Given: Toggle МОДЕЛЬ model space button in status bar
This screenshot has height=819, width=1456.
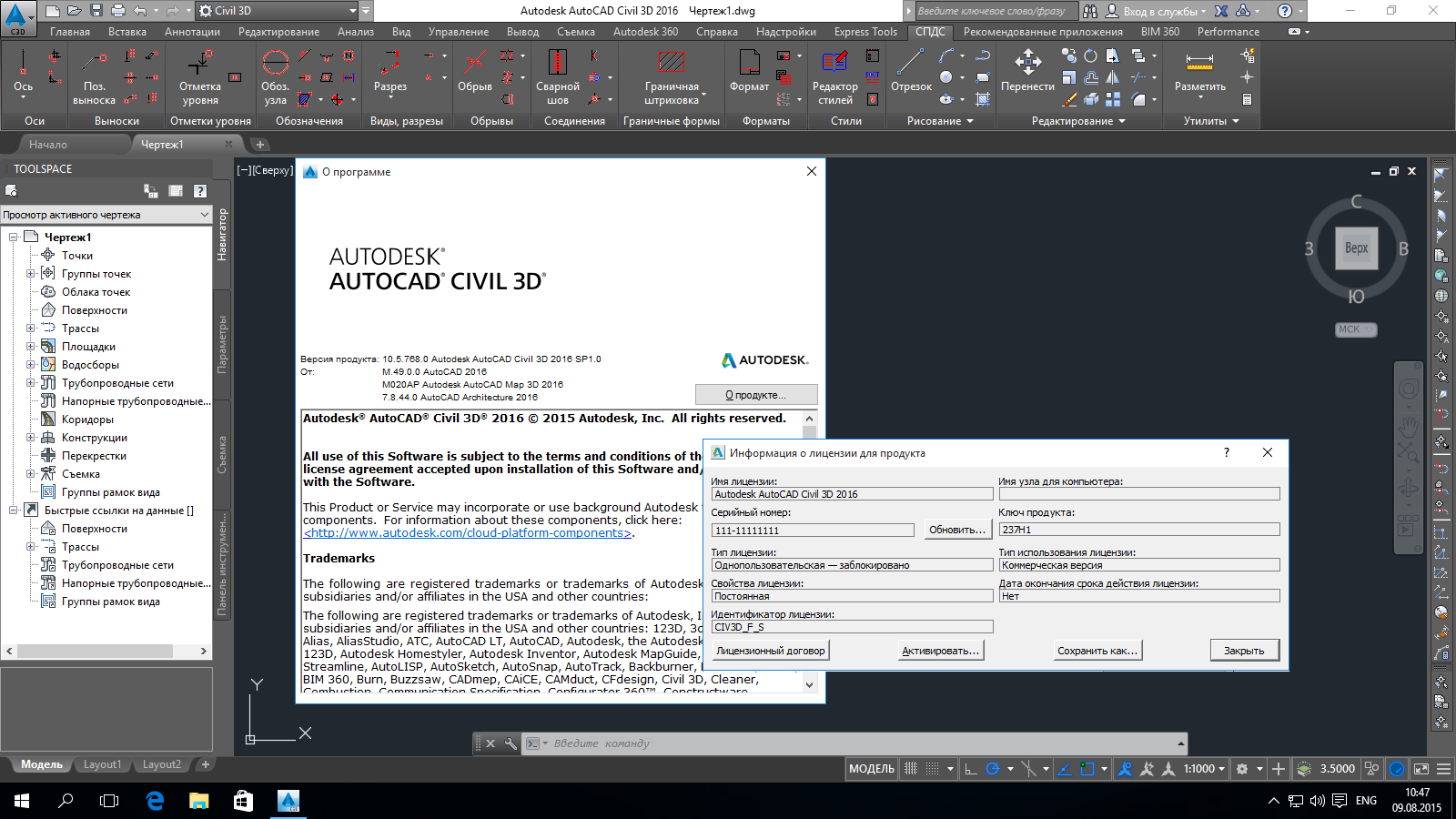Looking at the screenshot, I should (872, 769).
